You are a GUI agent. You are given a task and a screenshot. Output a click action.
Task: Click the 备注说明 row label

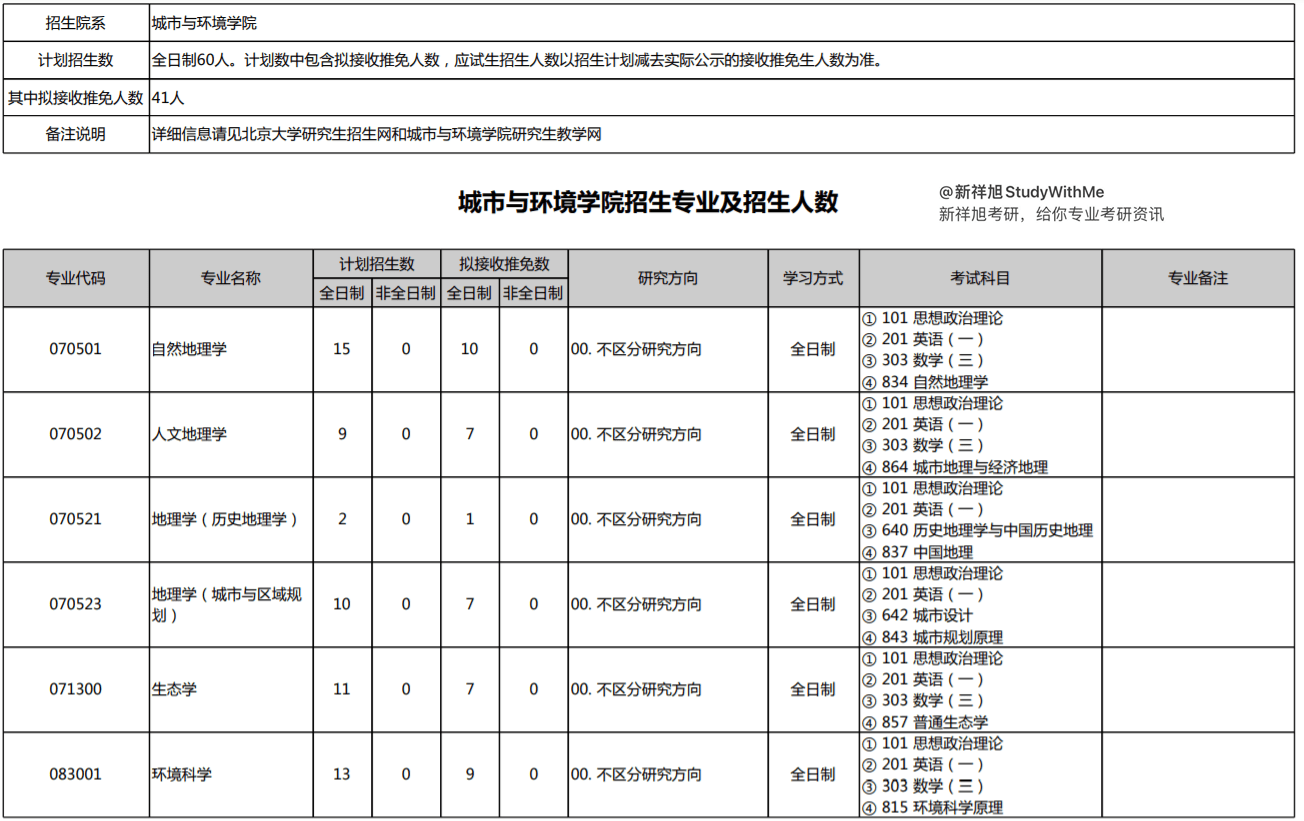coord(76,134)
